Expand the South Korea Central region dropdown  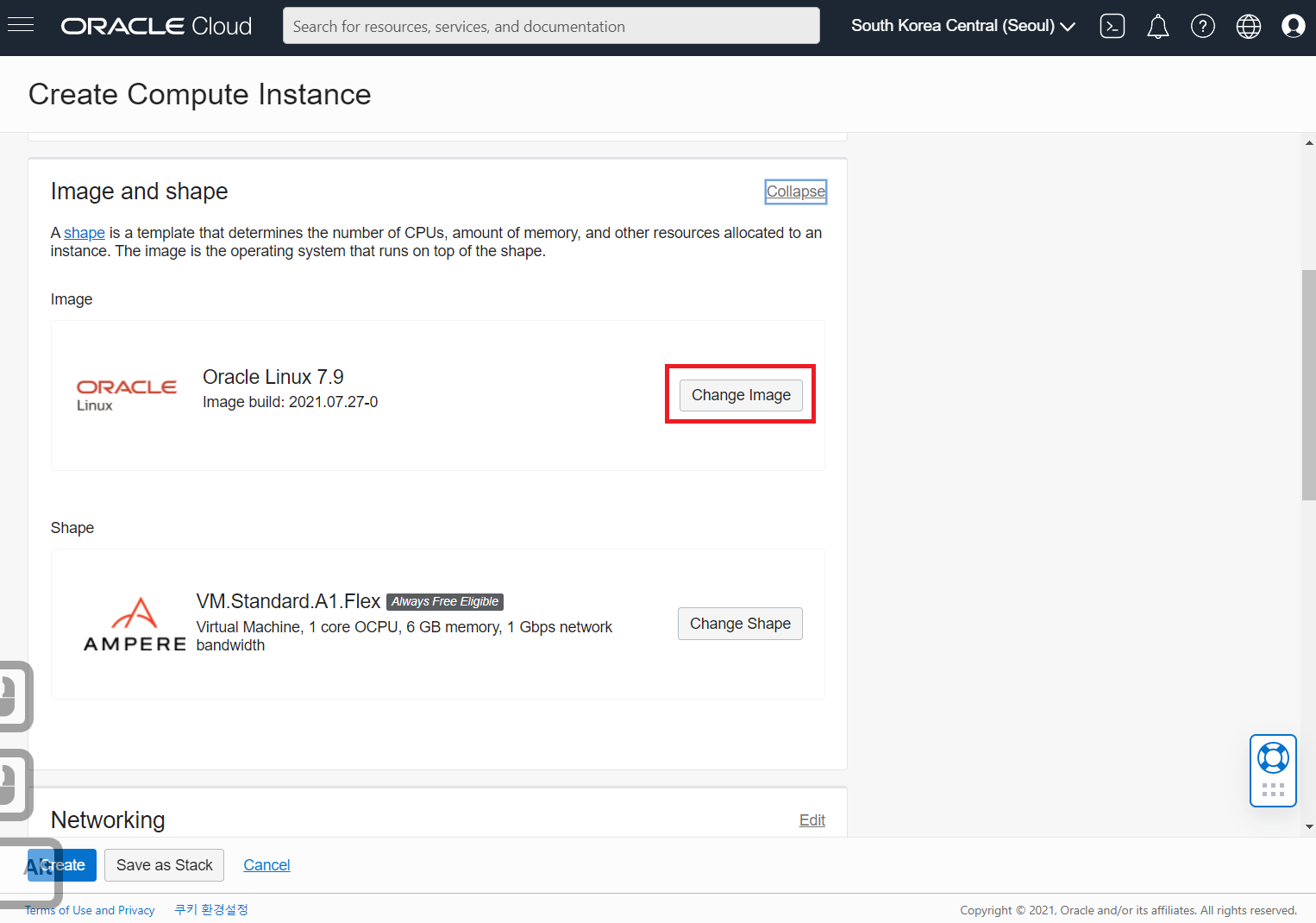(x=962, y=26)
